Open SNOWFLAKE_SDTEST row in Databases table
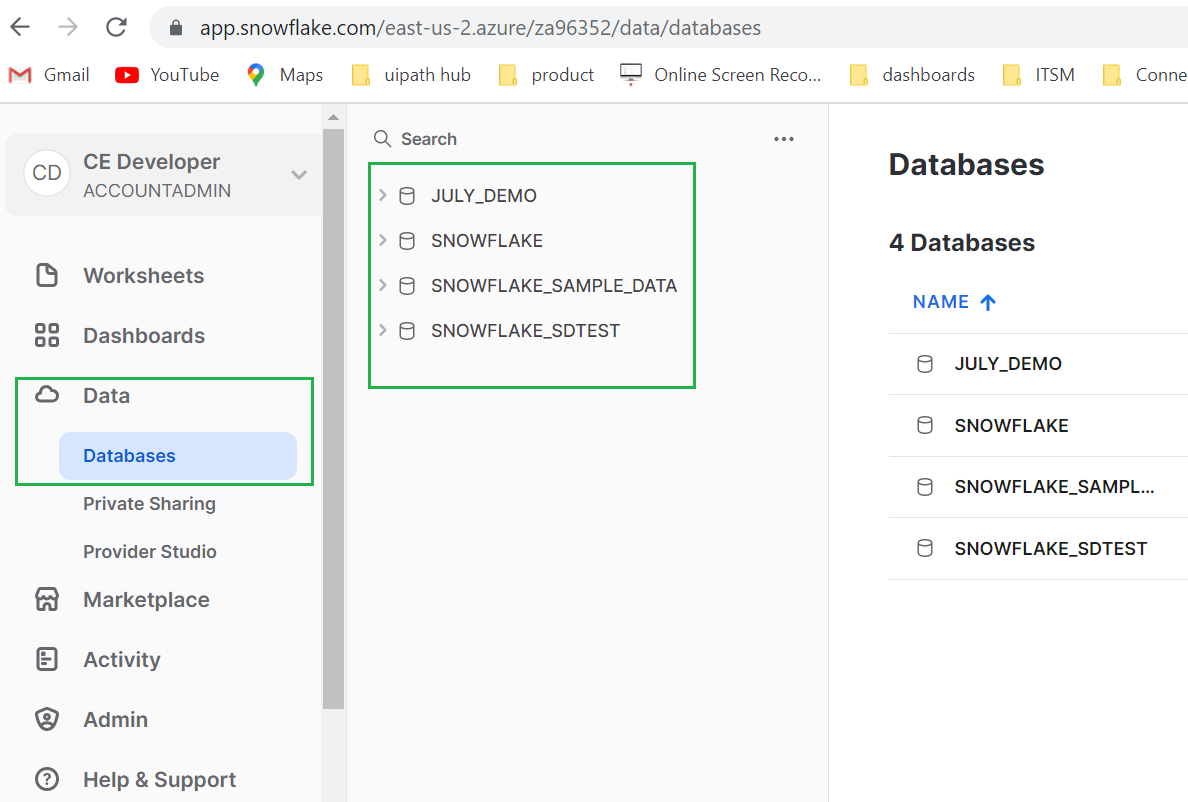The height and width of the screenshot is (802, 1188). pyautogui.click(x=1038, y=548)
